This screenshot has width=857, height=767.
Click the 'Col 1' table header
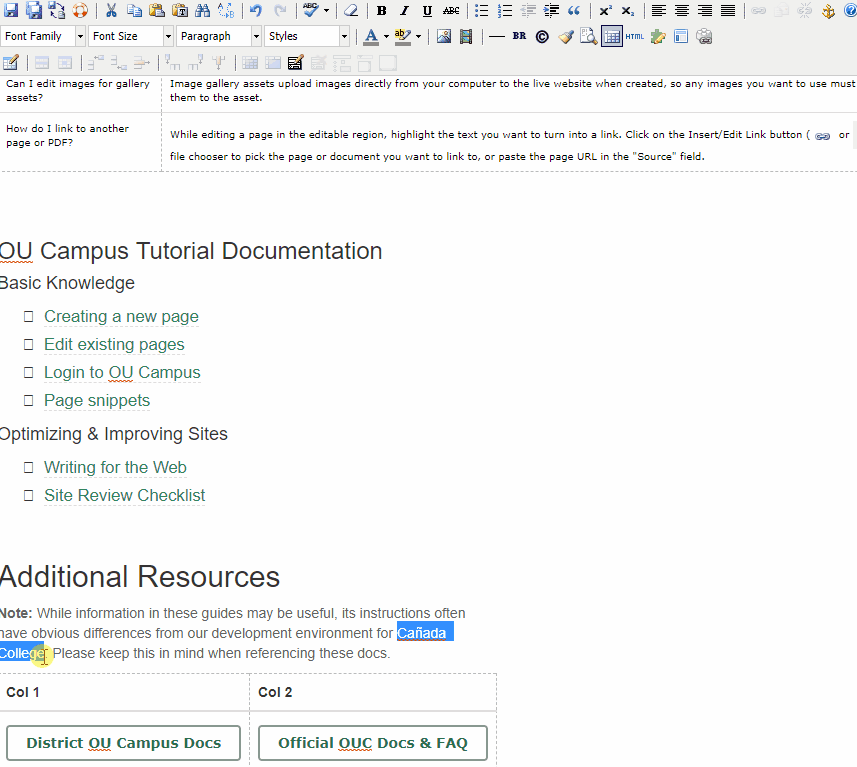[x=22, y=692]
